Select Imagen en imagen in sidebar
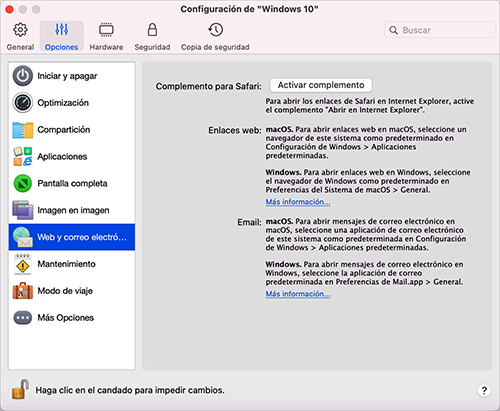Screen dimensions: 500x411 [x=72, y=210]
